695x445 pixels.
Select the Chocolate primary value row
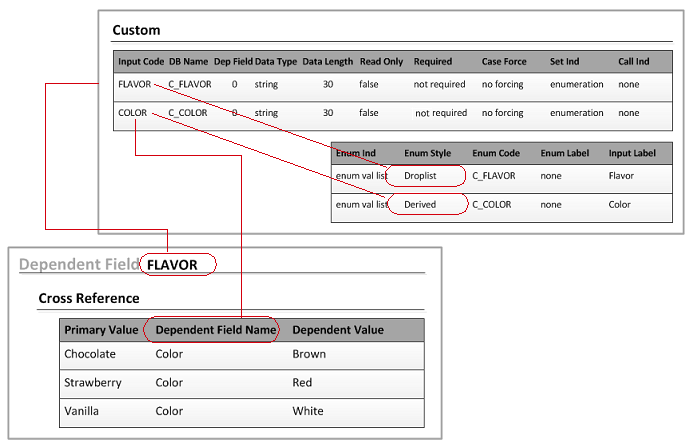click(x=90, y=354)
